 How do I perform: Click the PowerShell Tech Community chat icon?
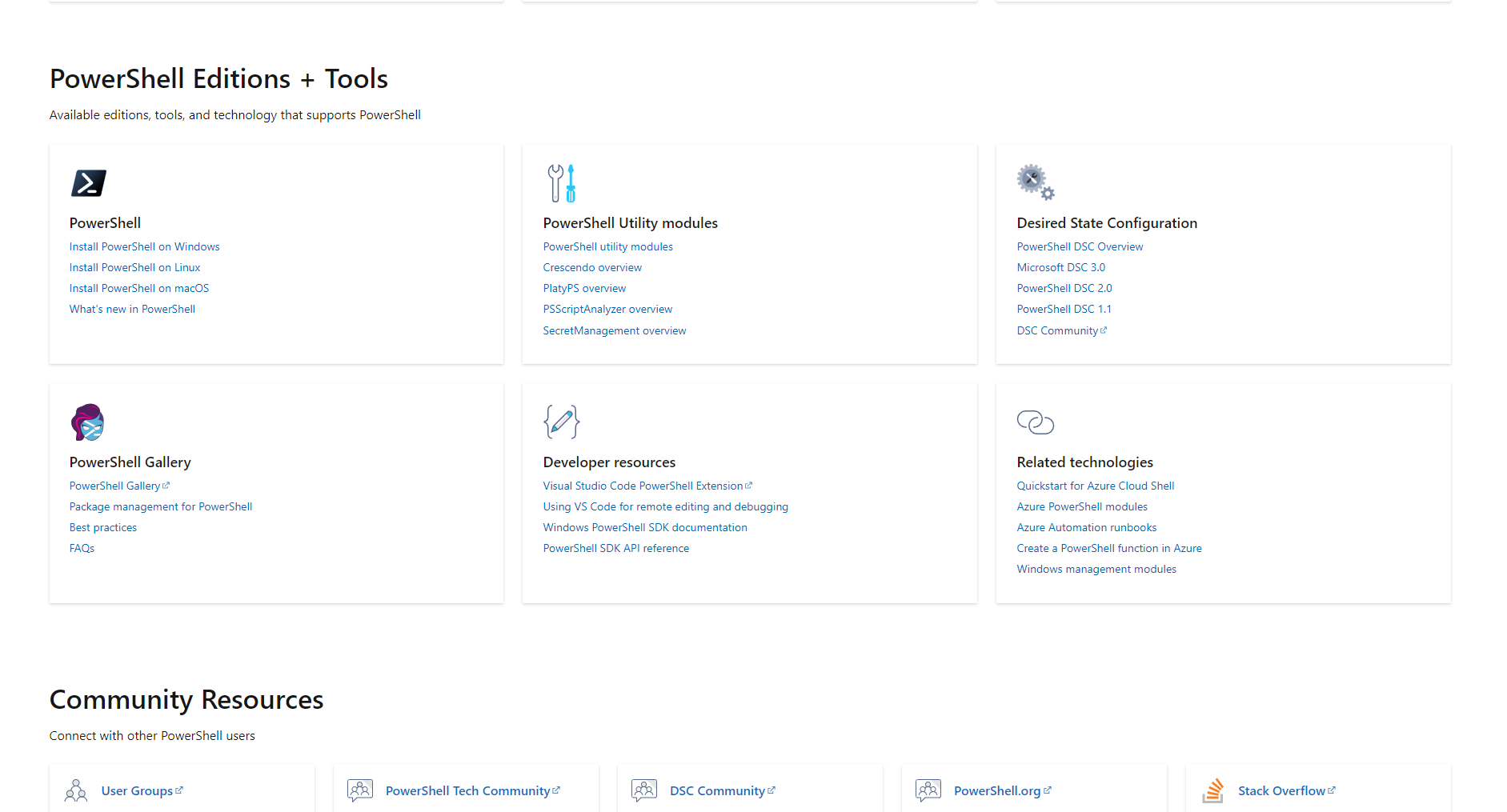(x=360, y=790)
